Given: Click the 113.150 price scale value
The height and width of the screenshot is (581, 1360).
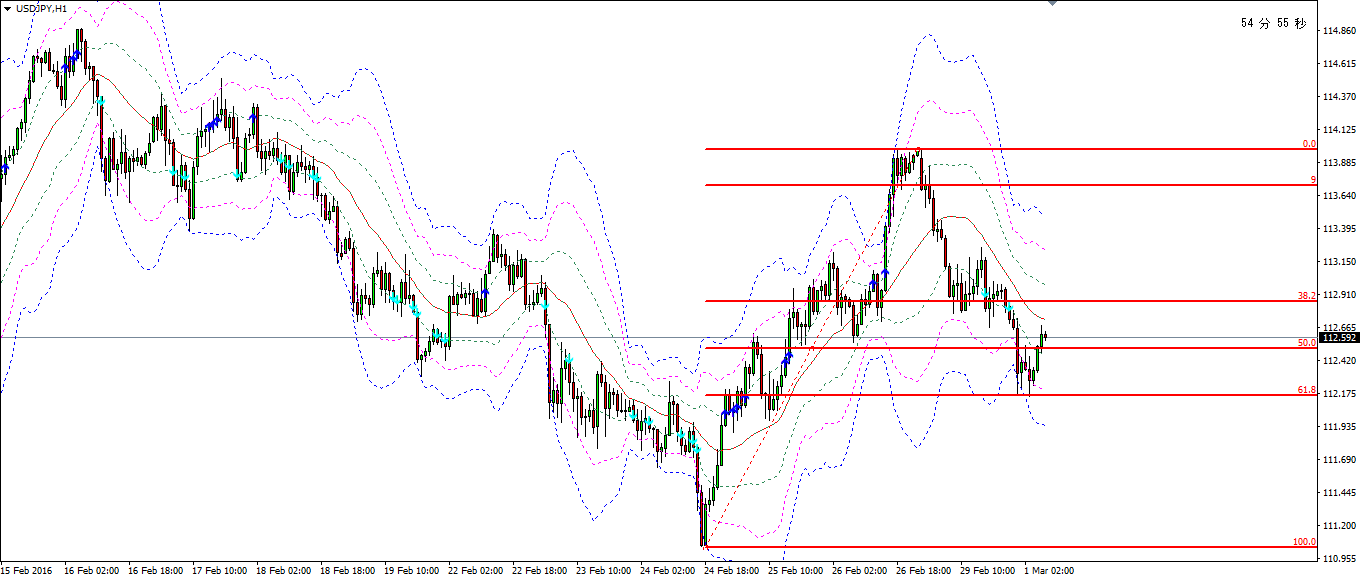Looking at the screenshot, I should point(1339,262).
